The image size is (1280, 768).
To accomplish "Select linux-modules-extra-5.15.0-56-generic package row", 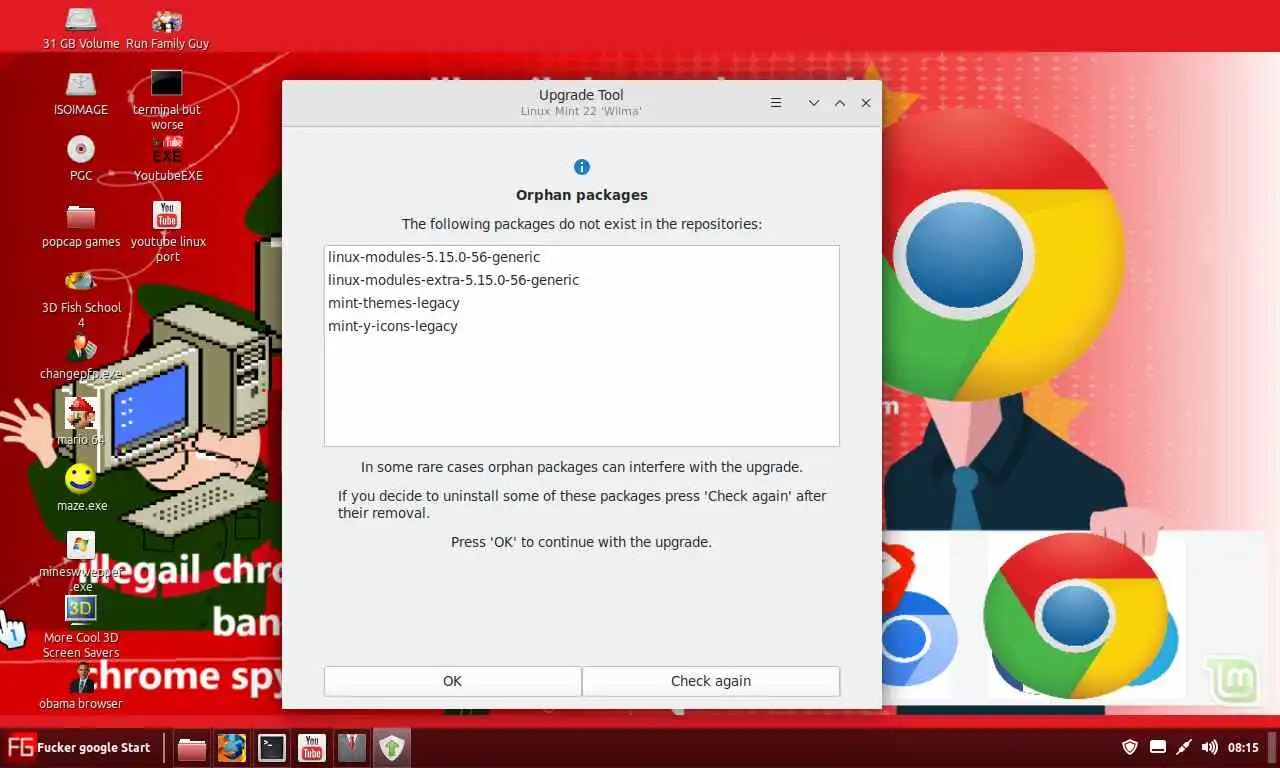I will [581, 280].
